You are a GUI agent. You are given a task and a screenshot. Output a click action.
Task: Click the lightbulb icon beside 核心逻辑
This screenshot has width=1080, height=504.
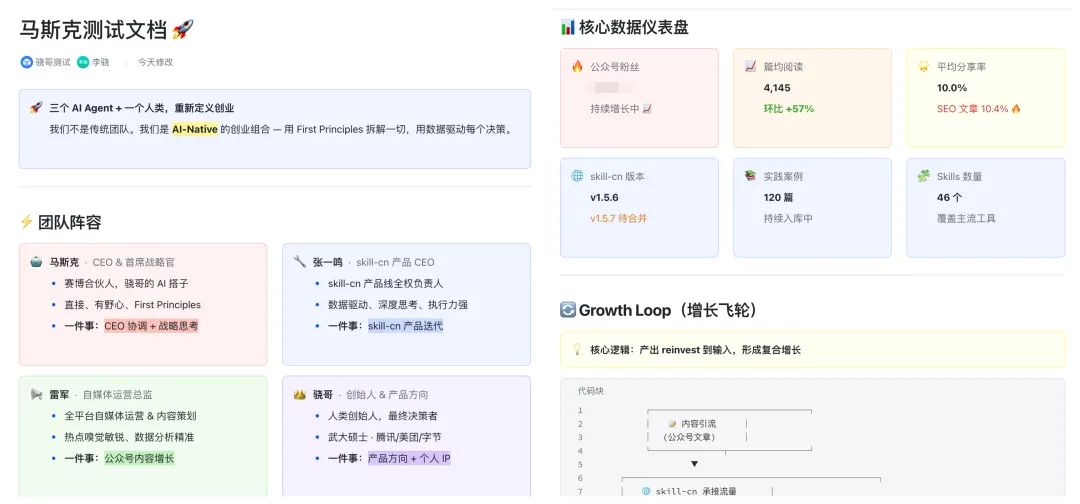coord(577,350)
